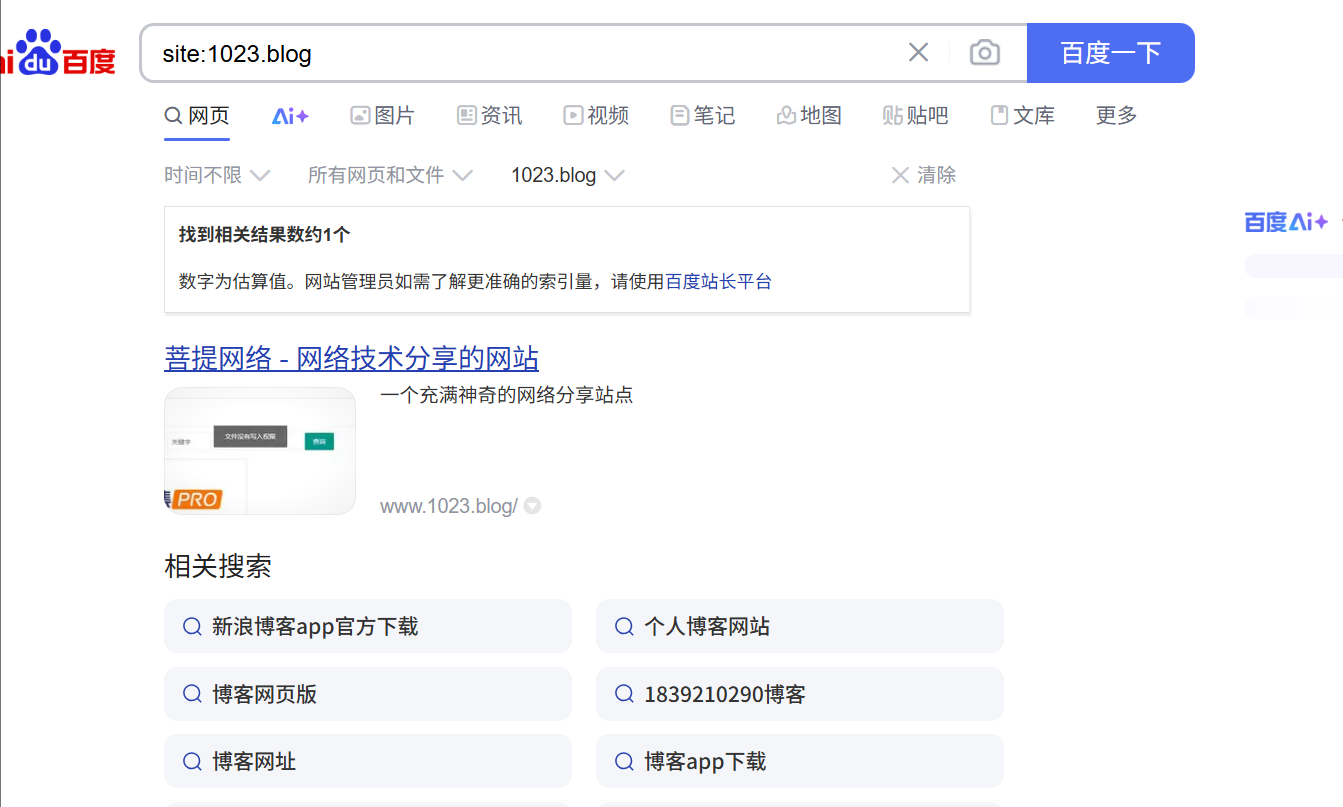Clear search text with X icon

(918, 53)
